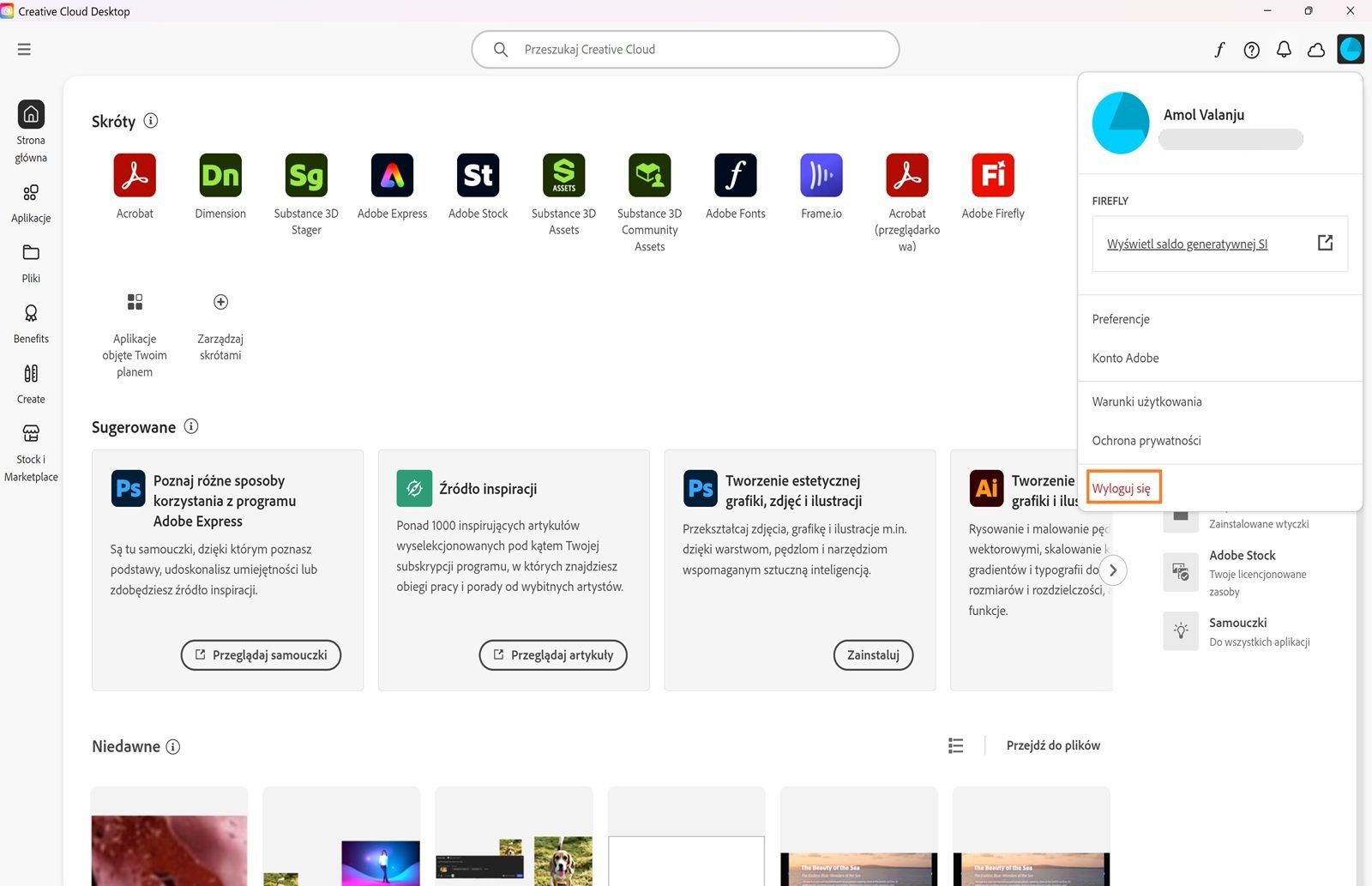Screen dimensions: 1372x886
Task: Launch Adobe Fonts shortcut icon
Action: pyautogui.click(x=735, y=175)
